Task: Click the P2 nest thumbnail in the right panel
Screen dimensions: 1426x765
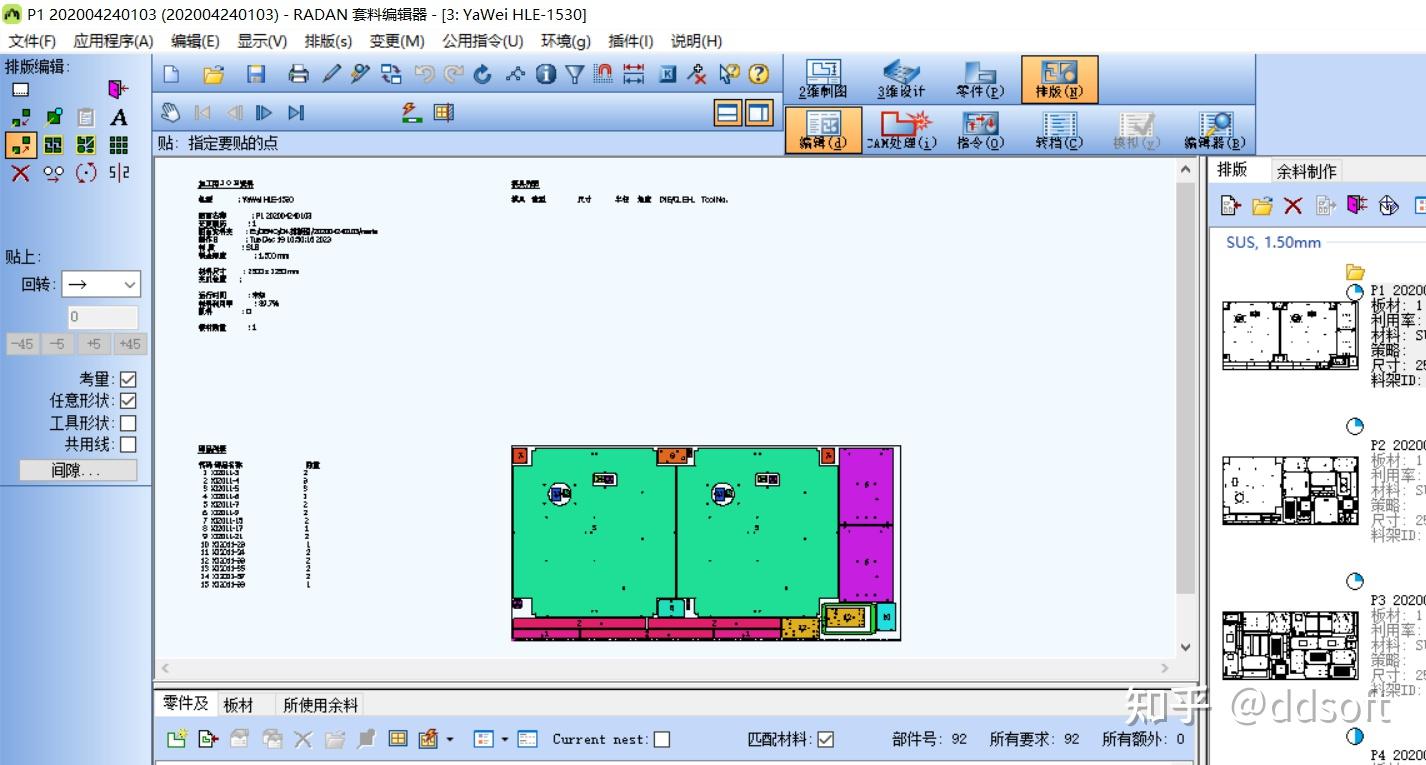Action: [1290, 490]
